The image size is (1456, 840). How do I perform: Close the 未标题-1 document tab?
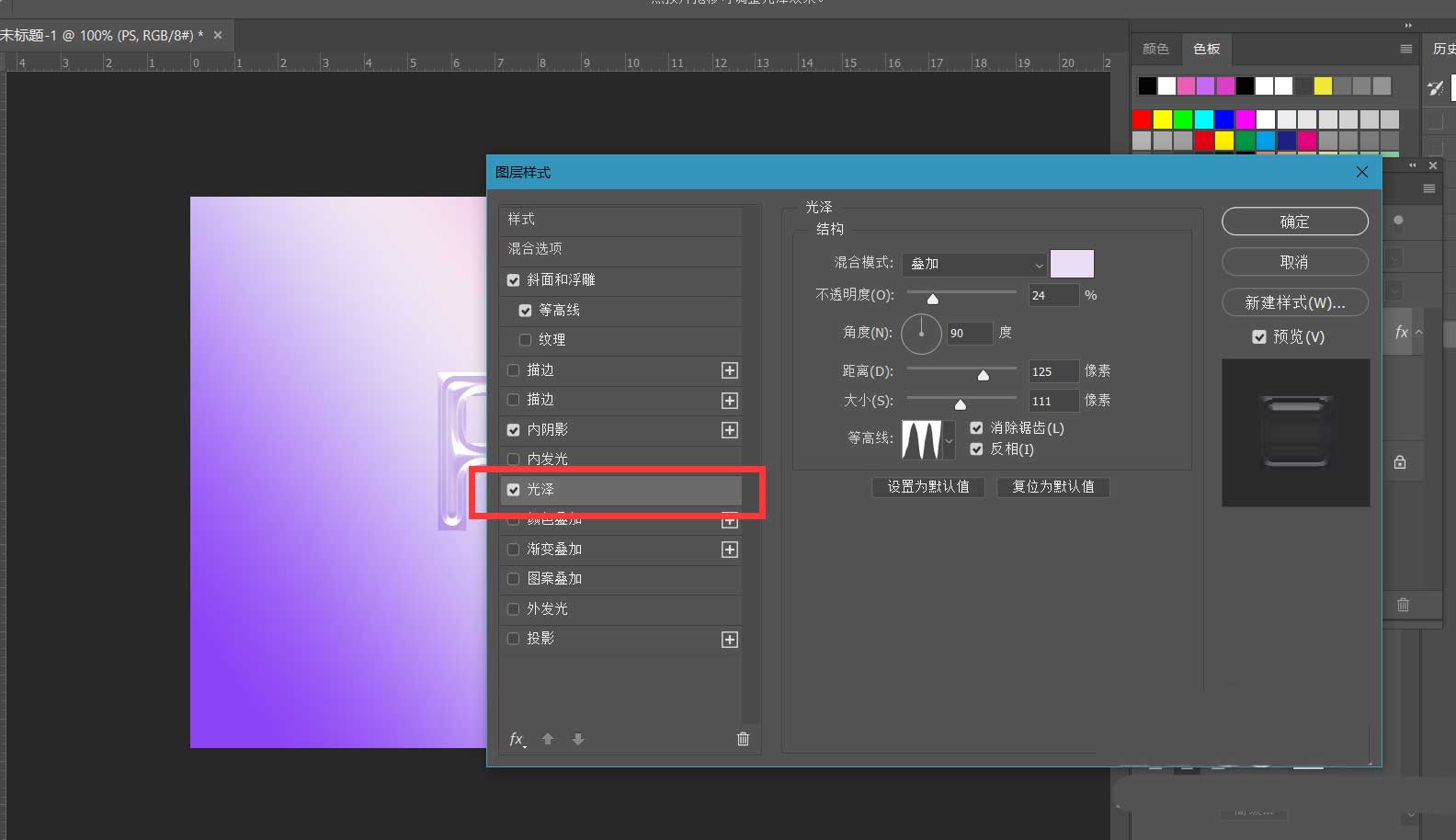(x=218, y=35)
